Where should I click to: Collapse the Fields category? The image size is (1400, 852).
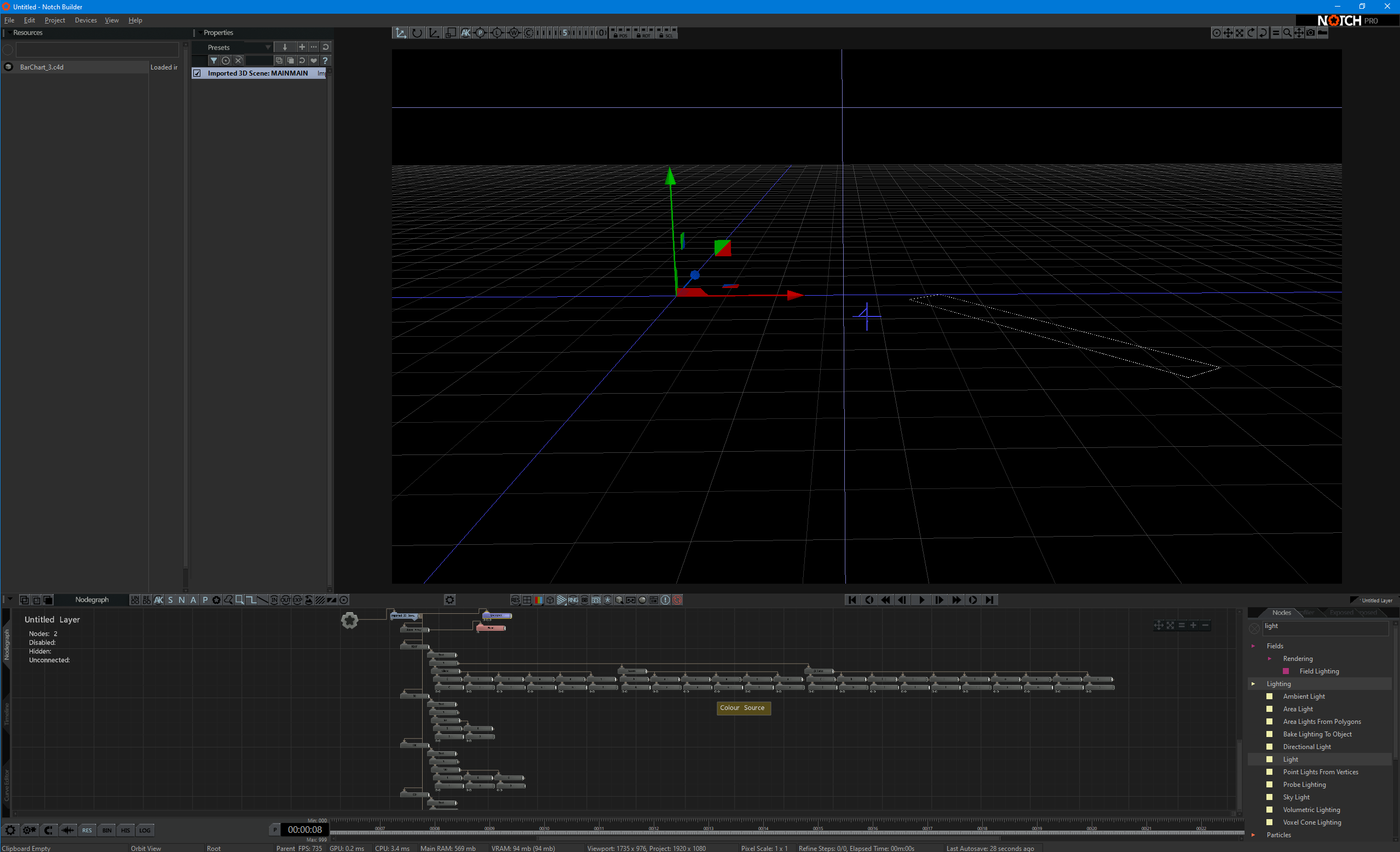(x=1253, y=646)
